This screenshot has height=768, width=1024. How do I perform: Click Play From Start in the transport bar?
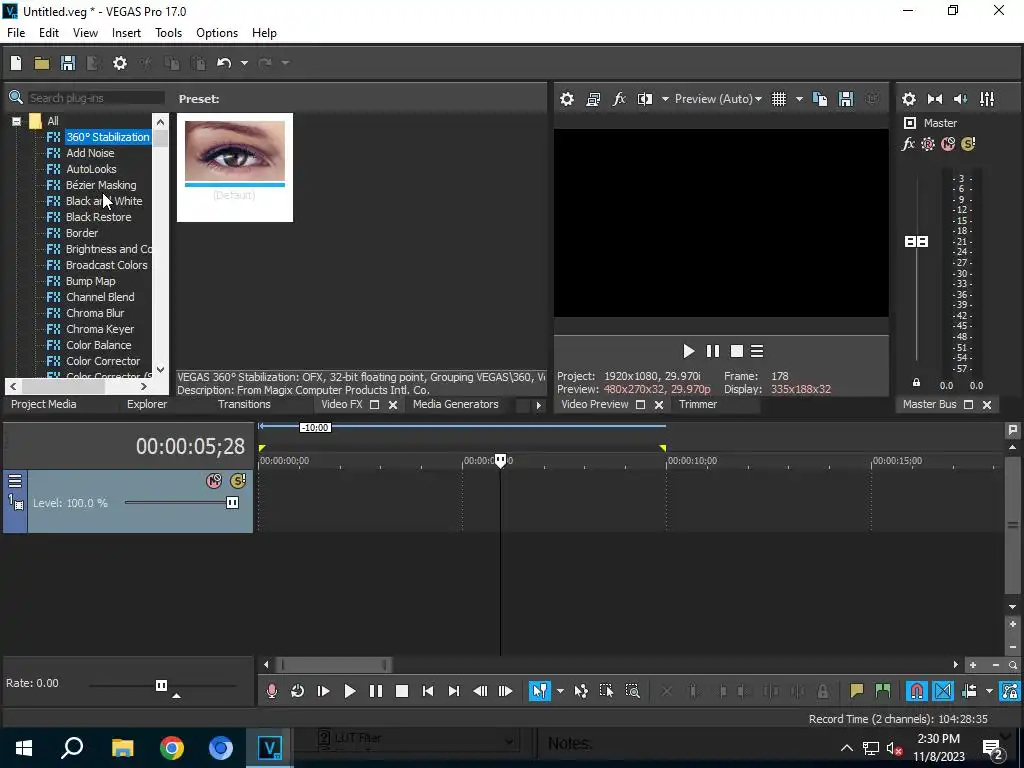[x=323, y=691]
